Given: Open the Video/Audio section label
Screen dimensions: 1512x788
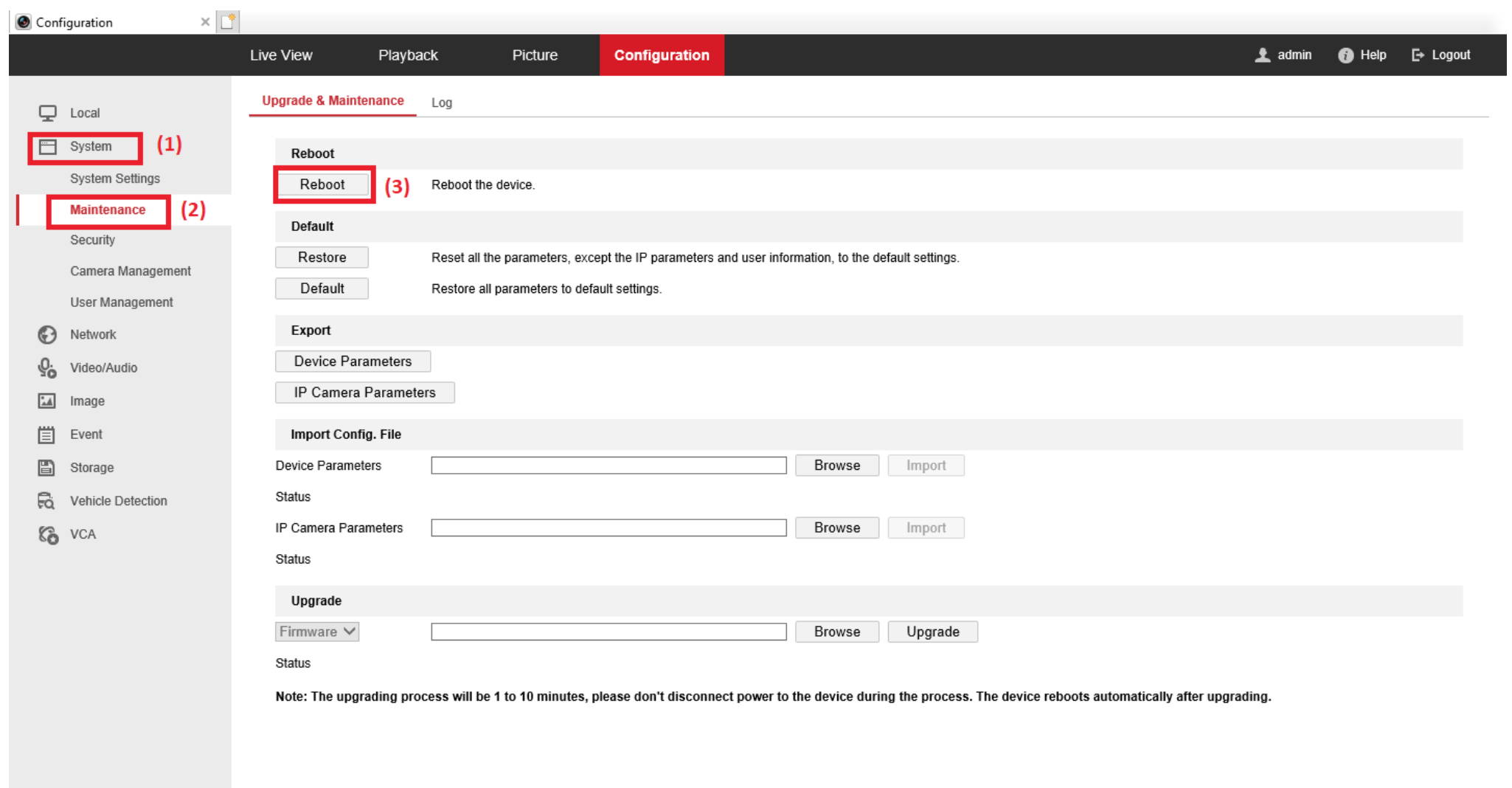Looking at the screenshot, I should coord(103,367).
